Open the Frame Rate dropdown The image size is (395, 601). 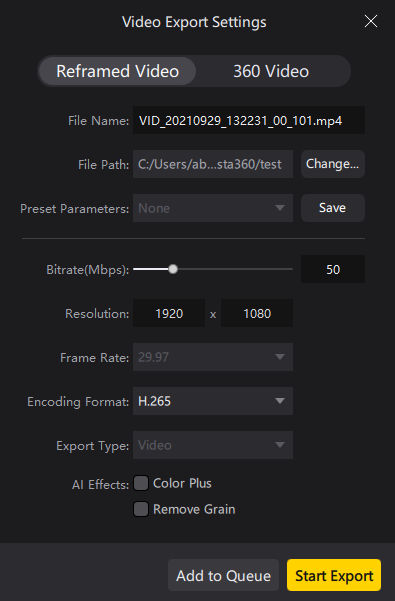click(x=213, y=357)
